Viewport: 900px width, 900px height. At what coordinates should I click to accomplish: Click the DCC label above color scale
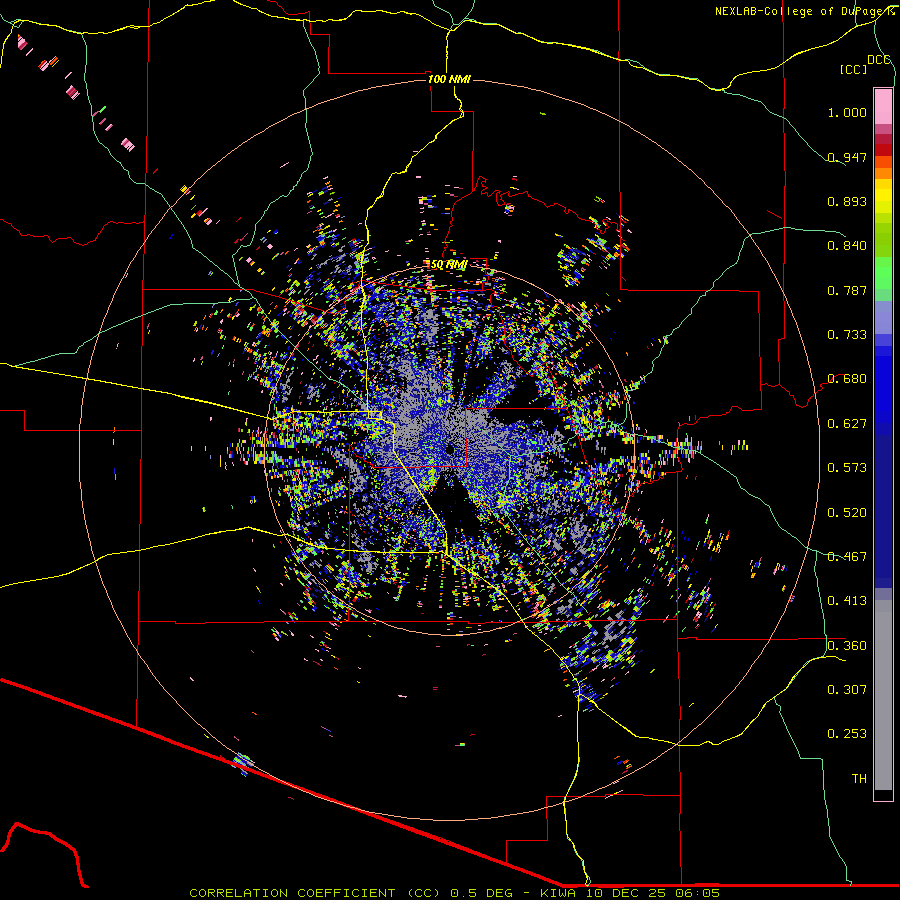[x=878, y=60]
